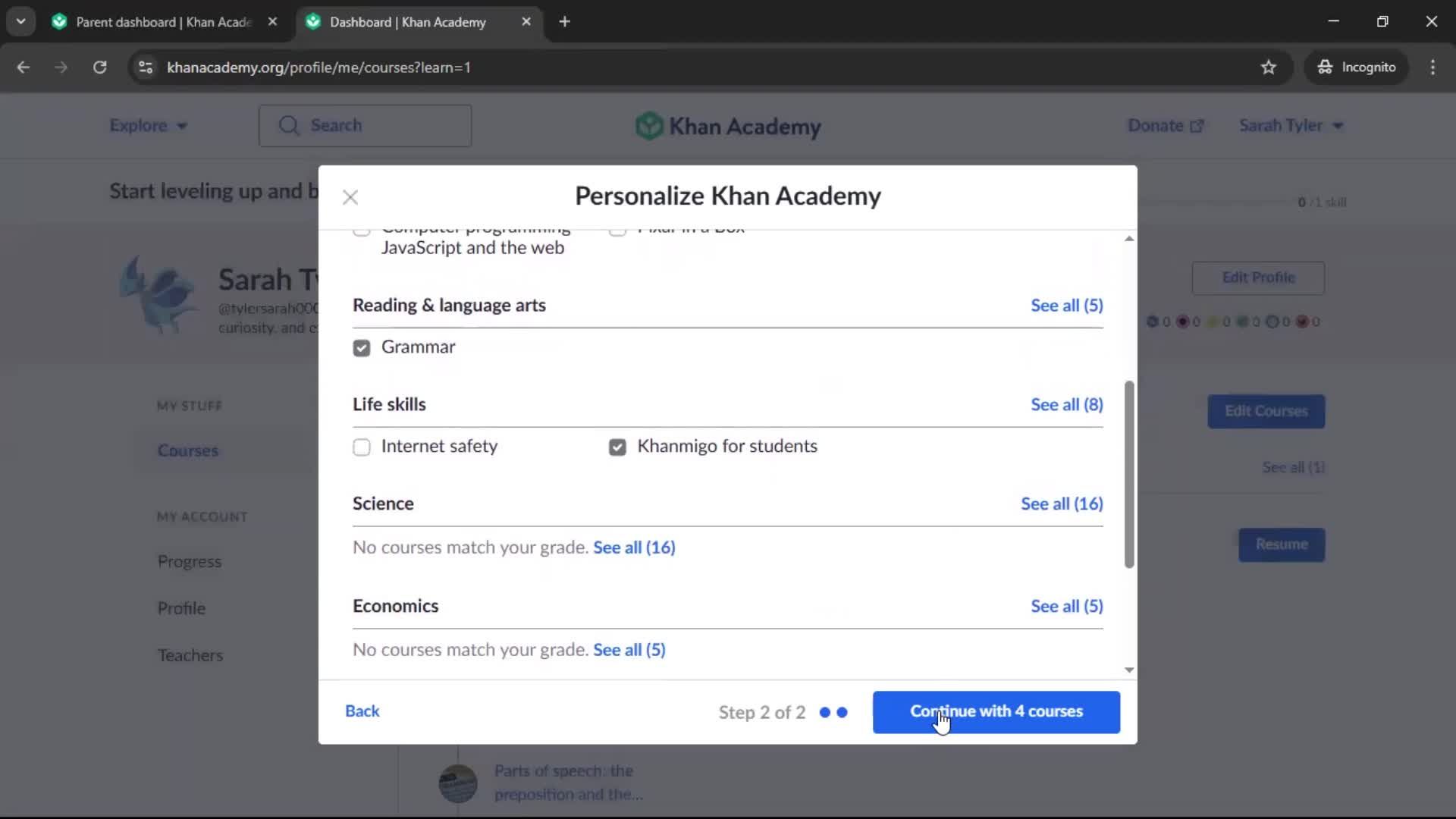The height and width of the screenshot is (819, 1456).
Task: Click the Resume button
Action: click(1282, 544)
